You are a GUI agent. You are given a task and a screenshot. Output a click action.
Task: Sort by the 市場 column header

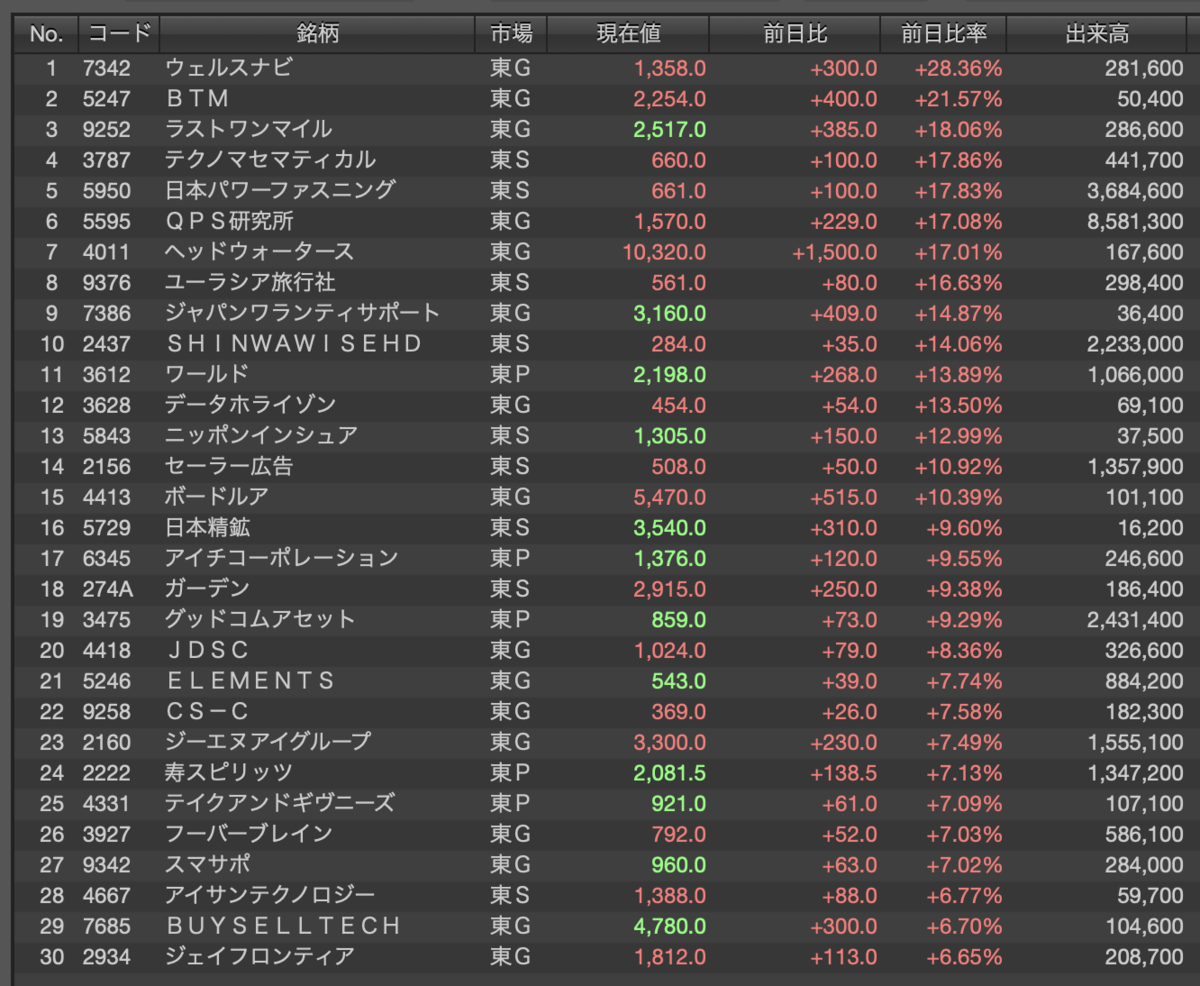coord(511,35)
